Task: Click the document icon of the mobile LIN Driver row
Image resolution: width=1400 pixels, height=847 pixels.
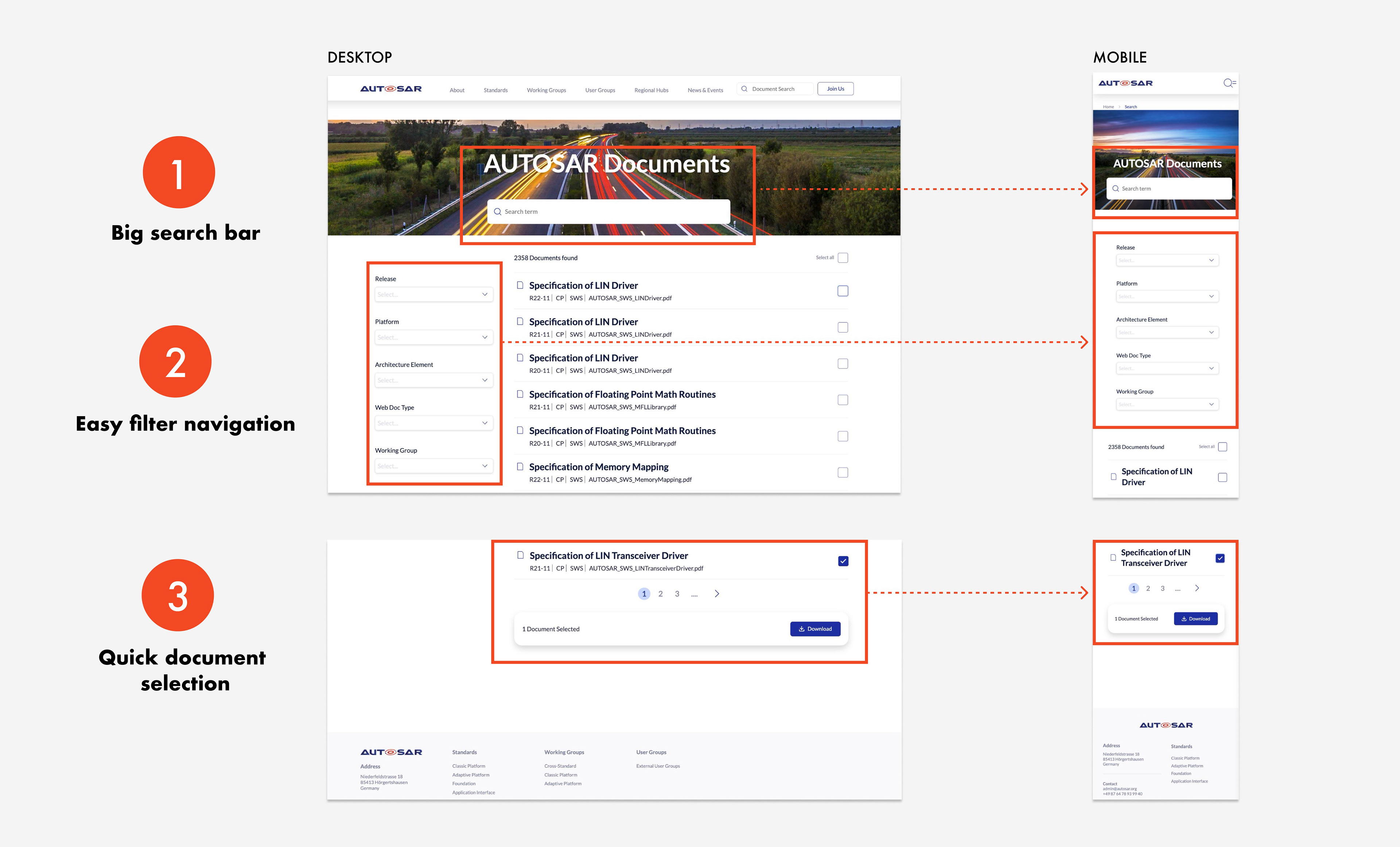Action: coord(1114,477)
